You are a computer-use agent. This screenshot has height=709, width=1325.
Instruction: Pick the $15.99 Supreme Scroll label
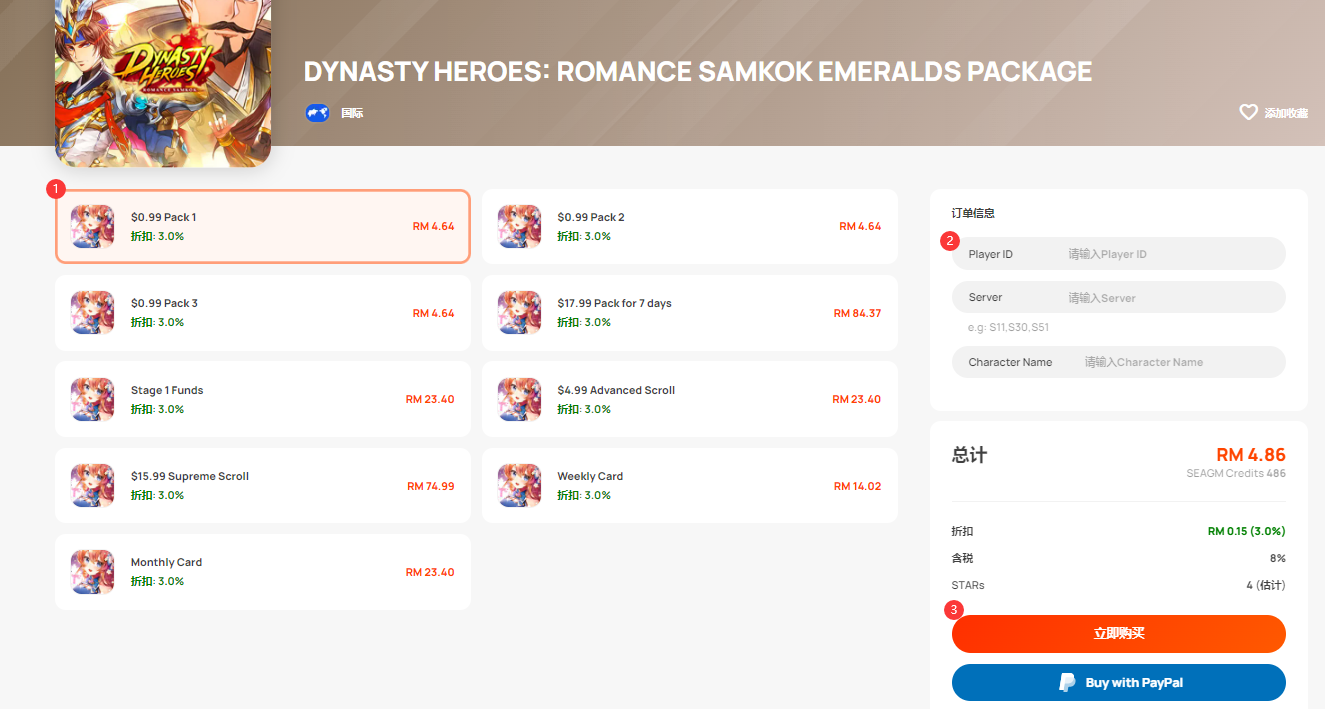pos(190,476)
